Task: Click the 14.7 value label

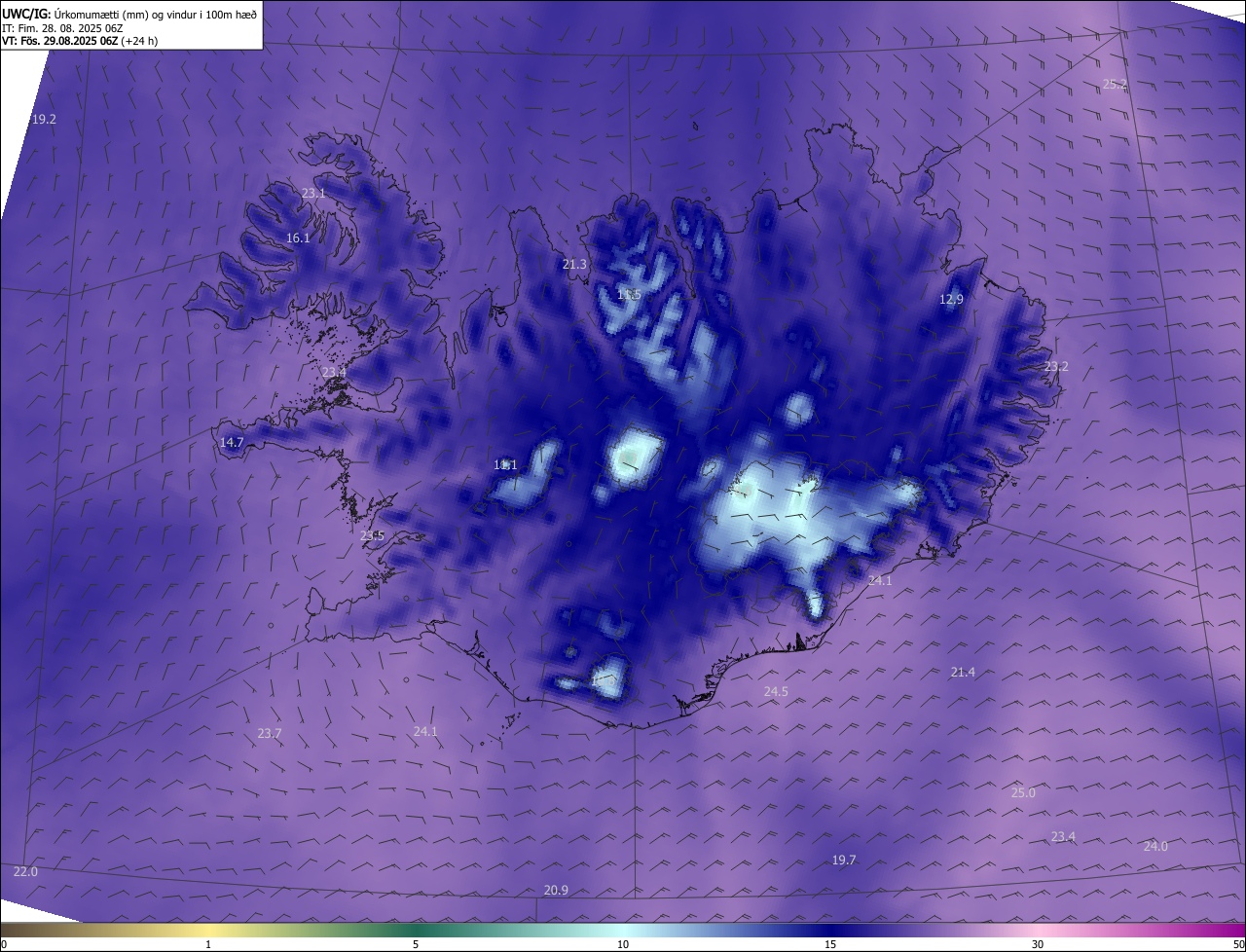Action: click(x=232, y=442)
